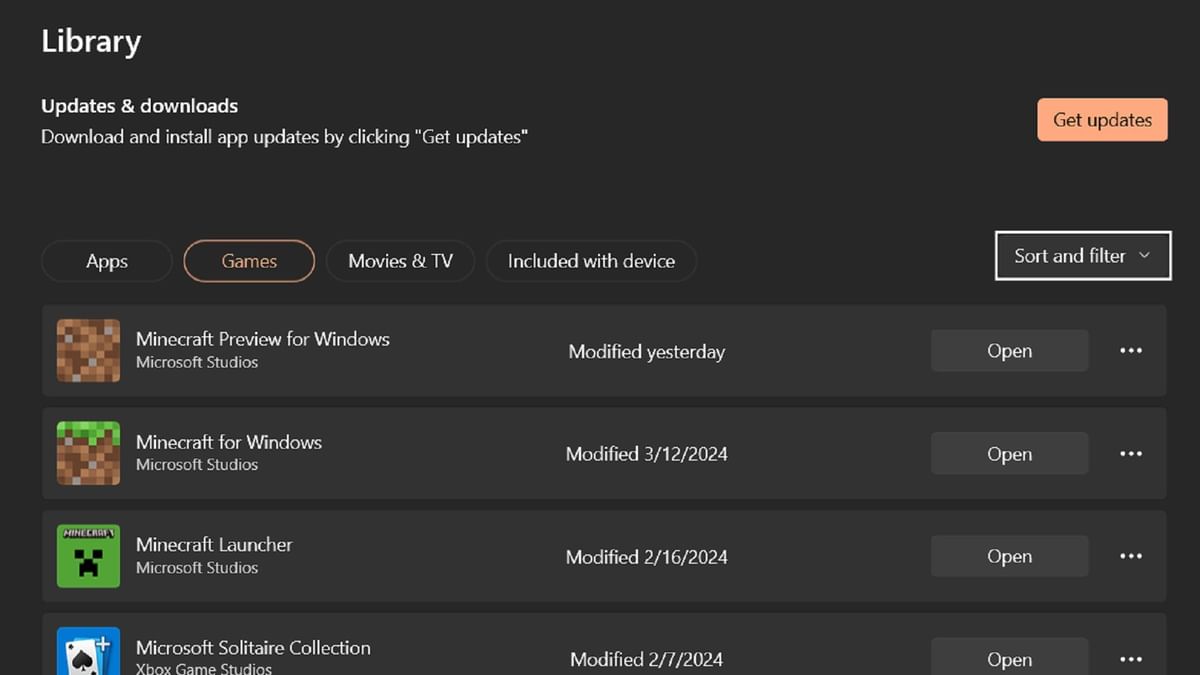Image resolution: width=1200 pixels, height=675 pixels.
Task: Click the Minecraft for Windows app icon
Action: [x=88, y=453]
